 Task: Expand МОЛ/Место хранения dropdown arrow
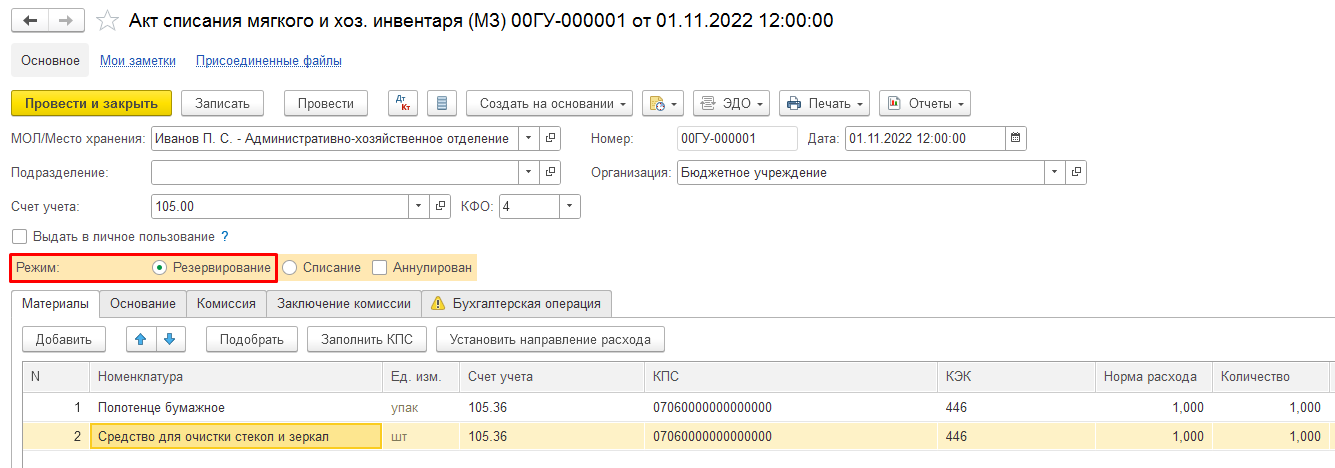point(529,138)
